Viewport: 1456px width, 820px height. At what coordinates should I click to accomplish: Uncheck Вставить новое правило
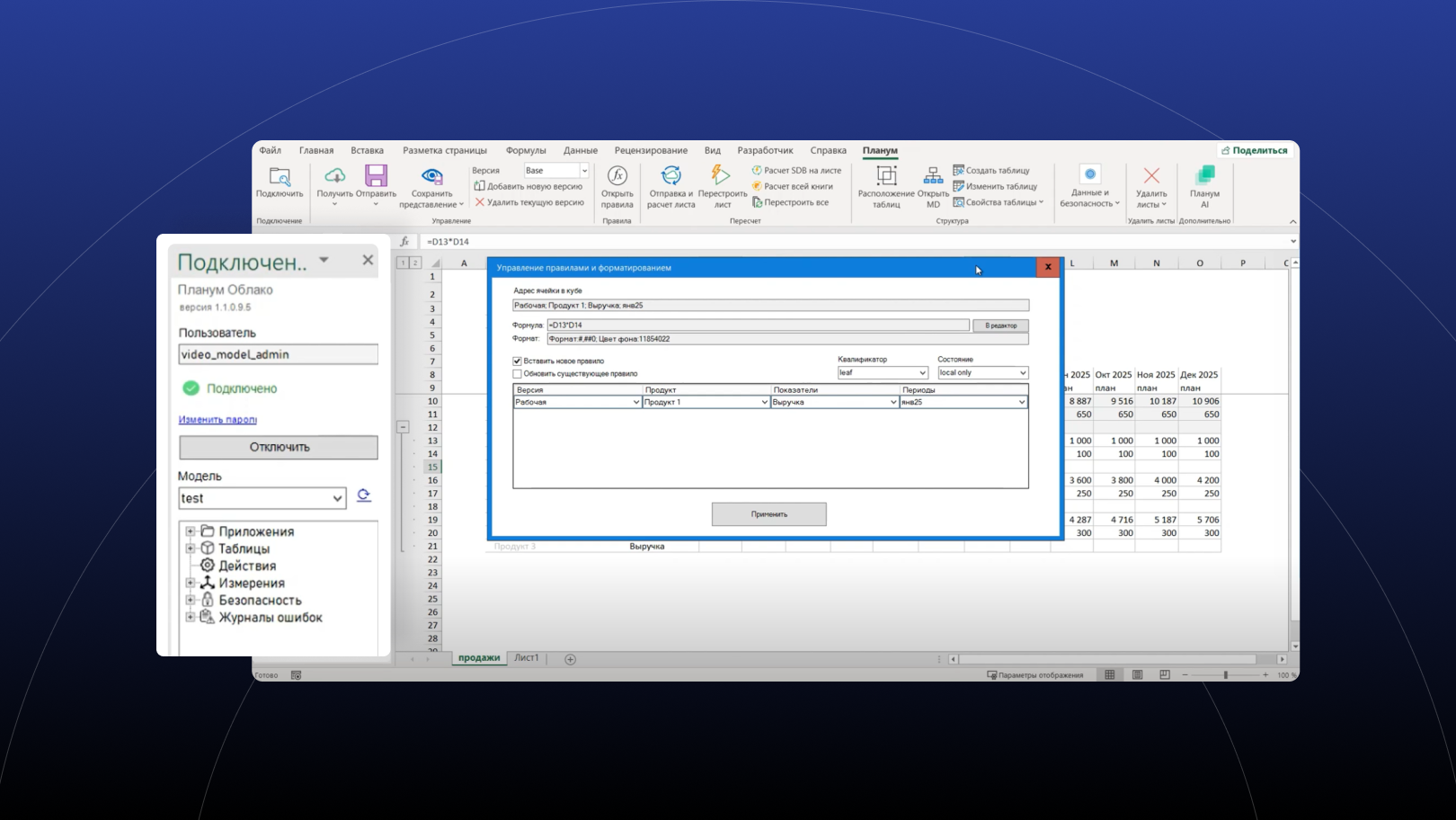[517, 361]
